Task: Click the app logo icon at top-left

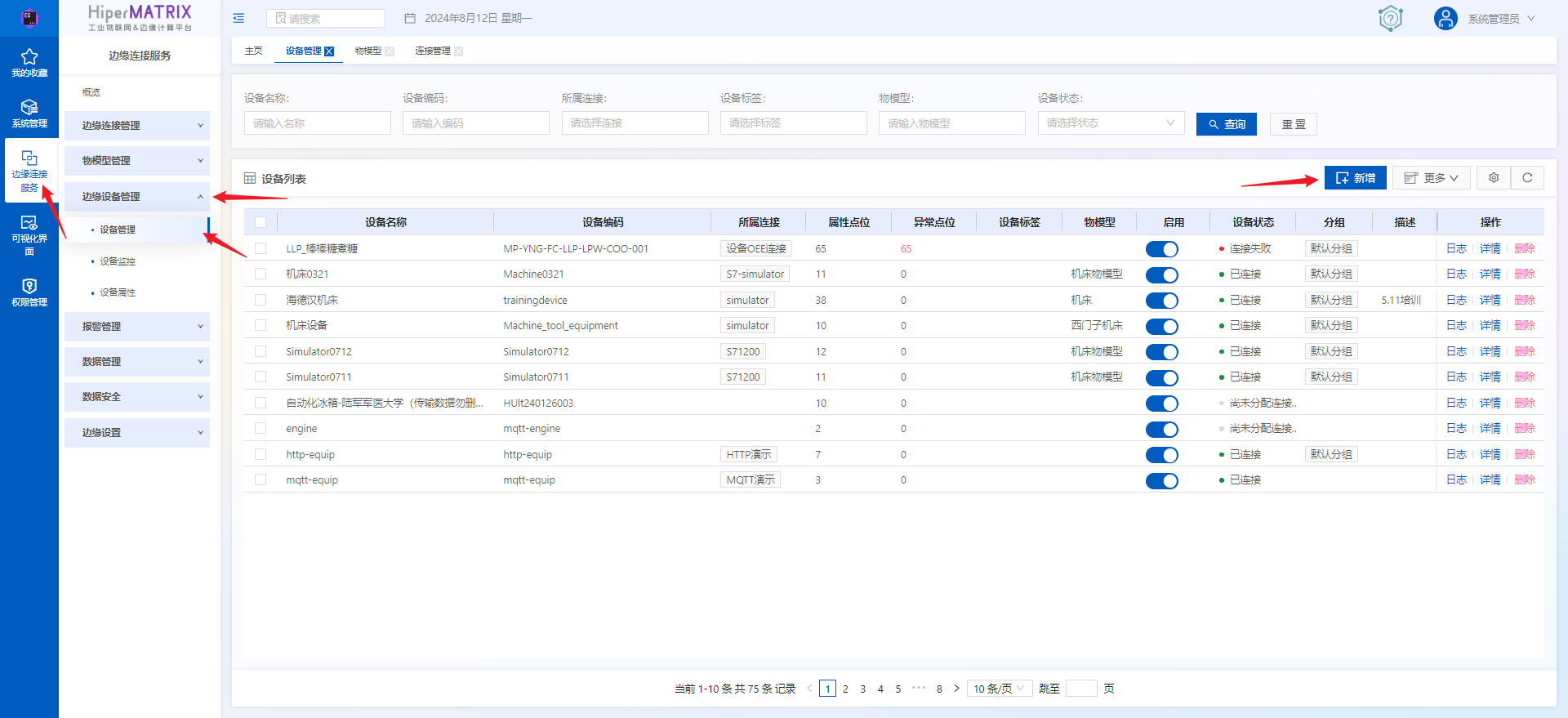Action: (x=29, y=17)
